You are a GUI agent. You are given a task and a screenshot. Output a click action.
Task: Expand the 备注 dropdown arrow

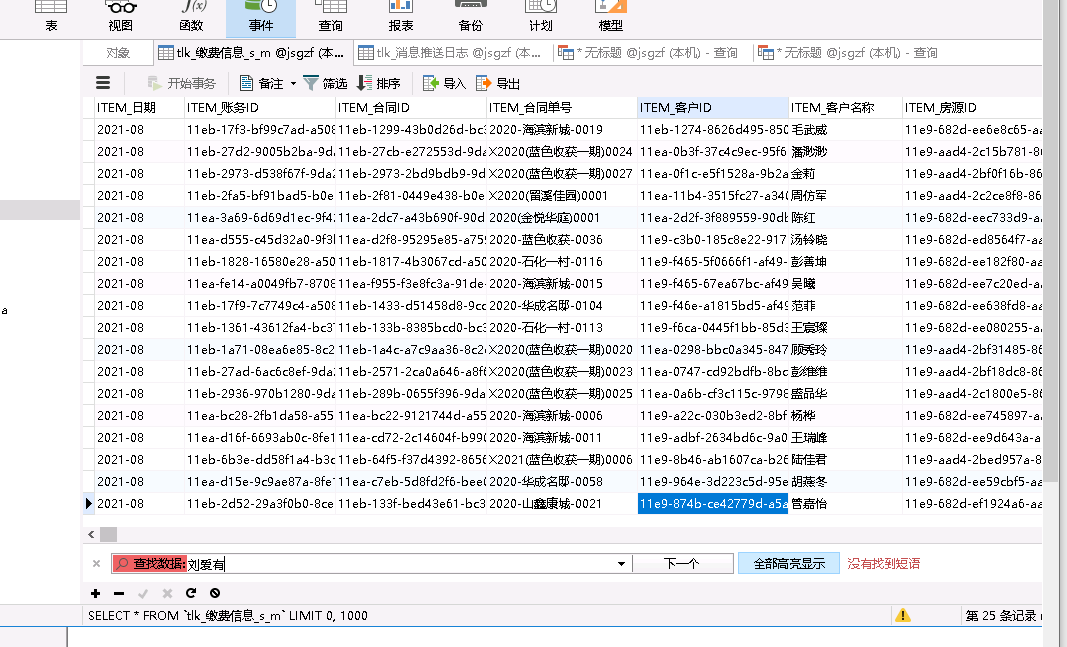click(293, 84)
